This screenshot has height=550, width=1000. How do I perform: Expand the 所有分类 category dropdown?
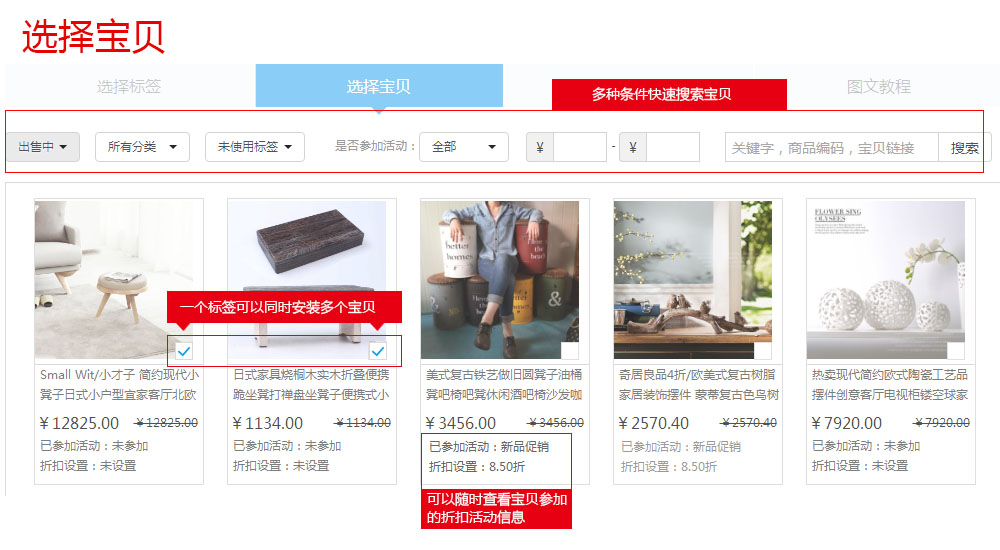[142, 147]
